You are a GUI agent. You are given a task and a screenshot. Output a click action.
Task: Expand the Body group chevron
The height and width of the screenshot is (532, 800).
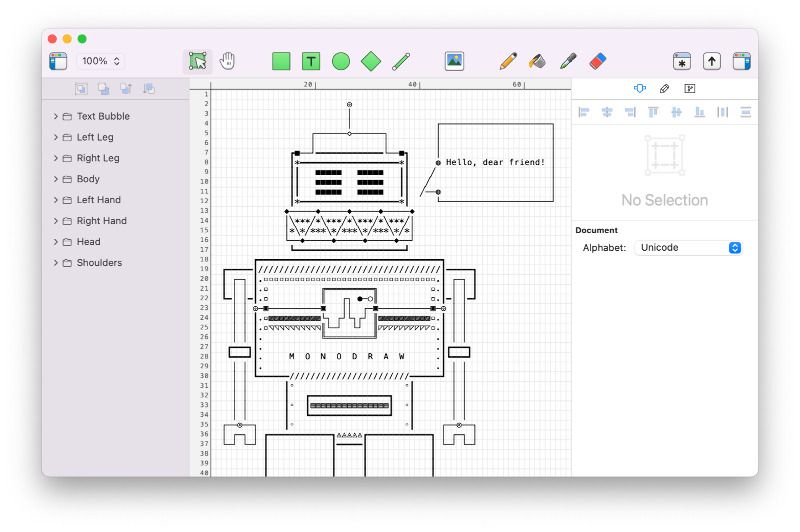pyautogui.click(x=56, y=179)
